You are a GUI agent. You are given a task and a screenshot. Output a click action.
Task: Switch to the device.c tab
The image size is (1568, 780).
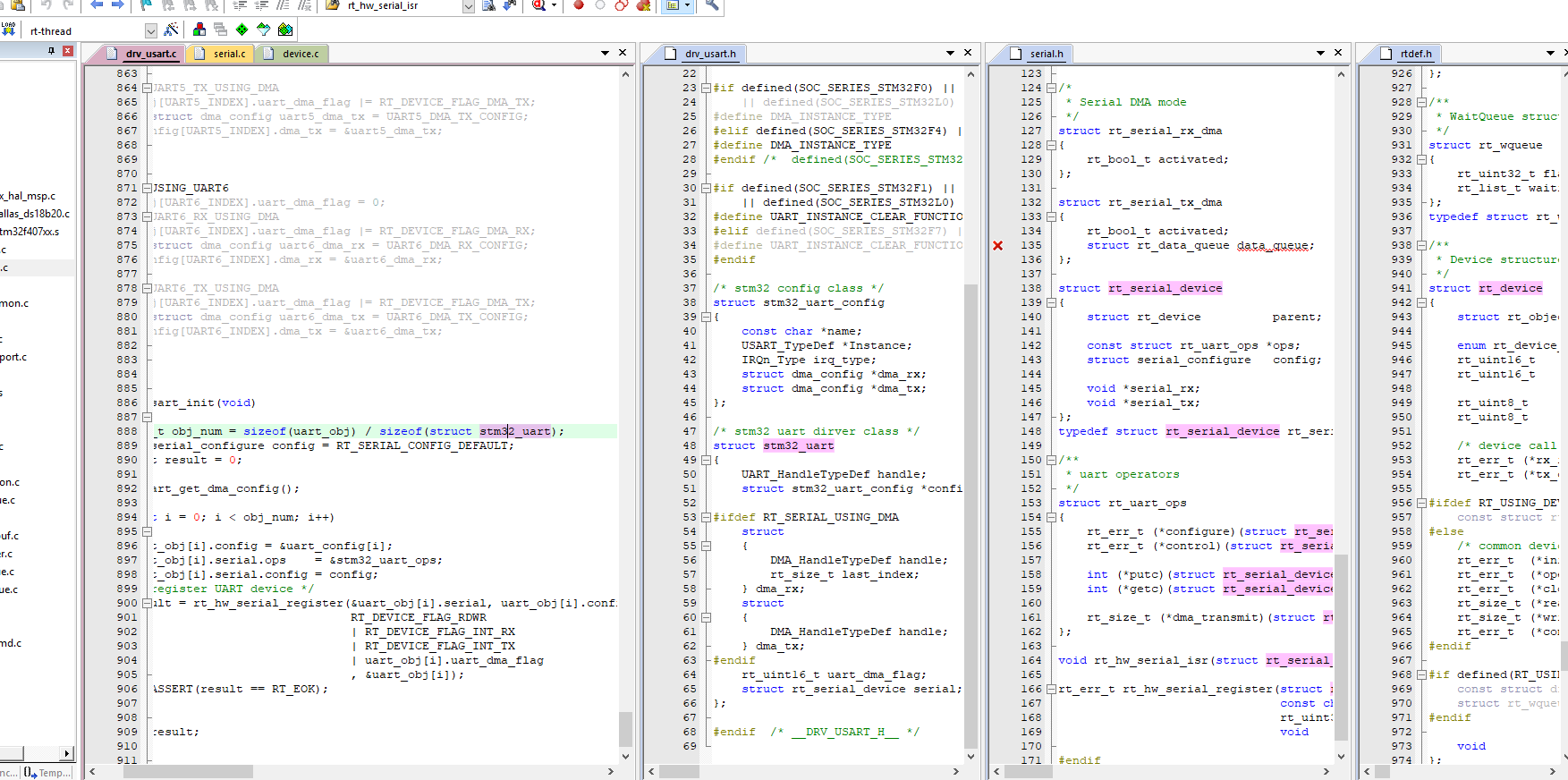(292, 54)
